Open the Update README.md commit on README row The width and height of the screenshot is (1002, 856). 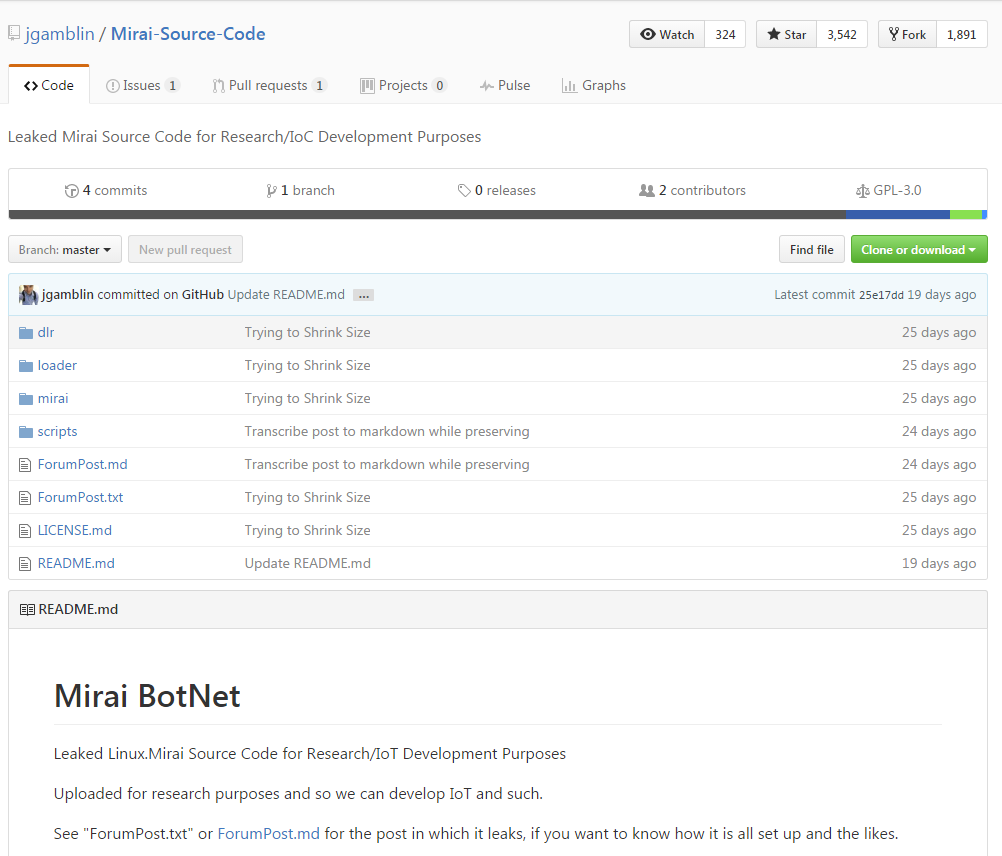click(x=307, y=563)
